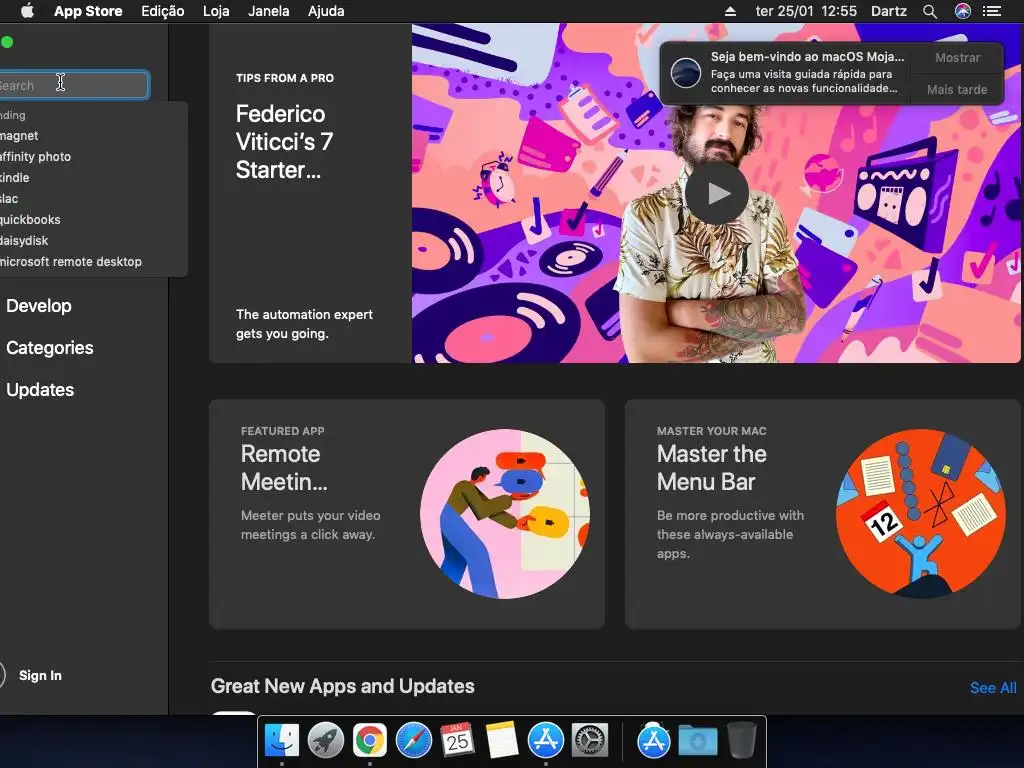This screenshot has height=768, width=1024.
Task: Click the macOS Mojave welcome notification text
Action: 807,72
